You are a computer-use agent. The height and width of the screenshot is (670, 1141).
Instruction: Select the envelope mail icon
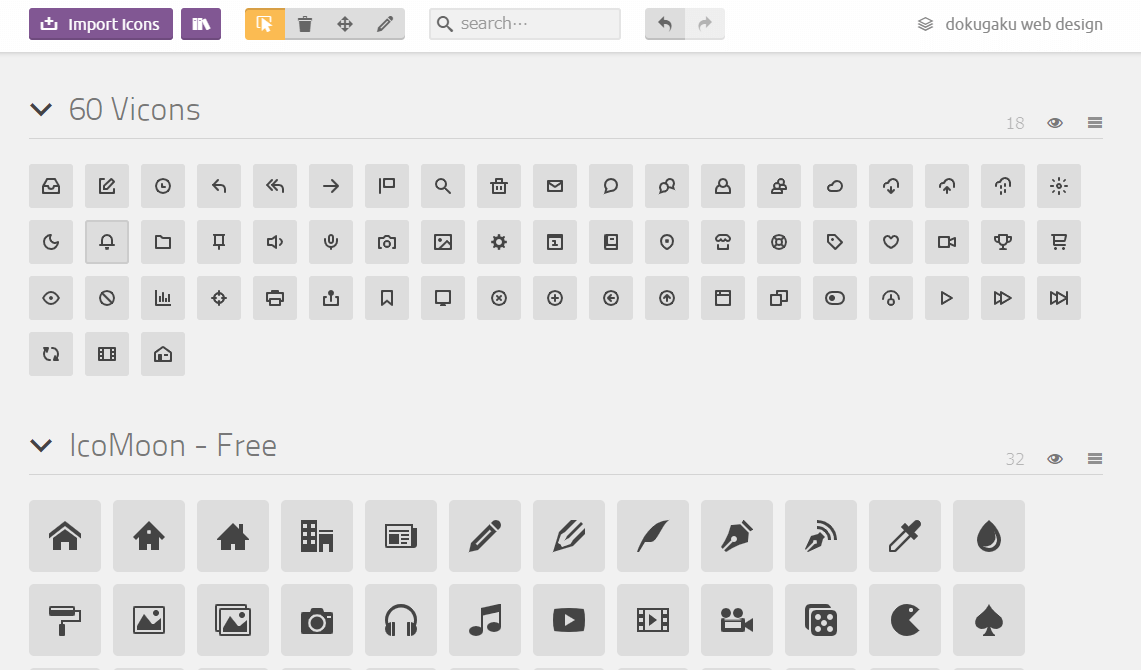(555, 186)
